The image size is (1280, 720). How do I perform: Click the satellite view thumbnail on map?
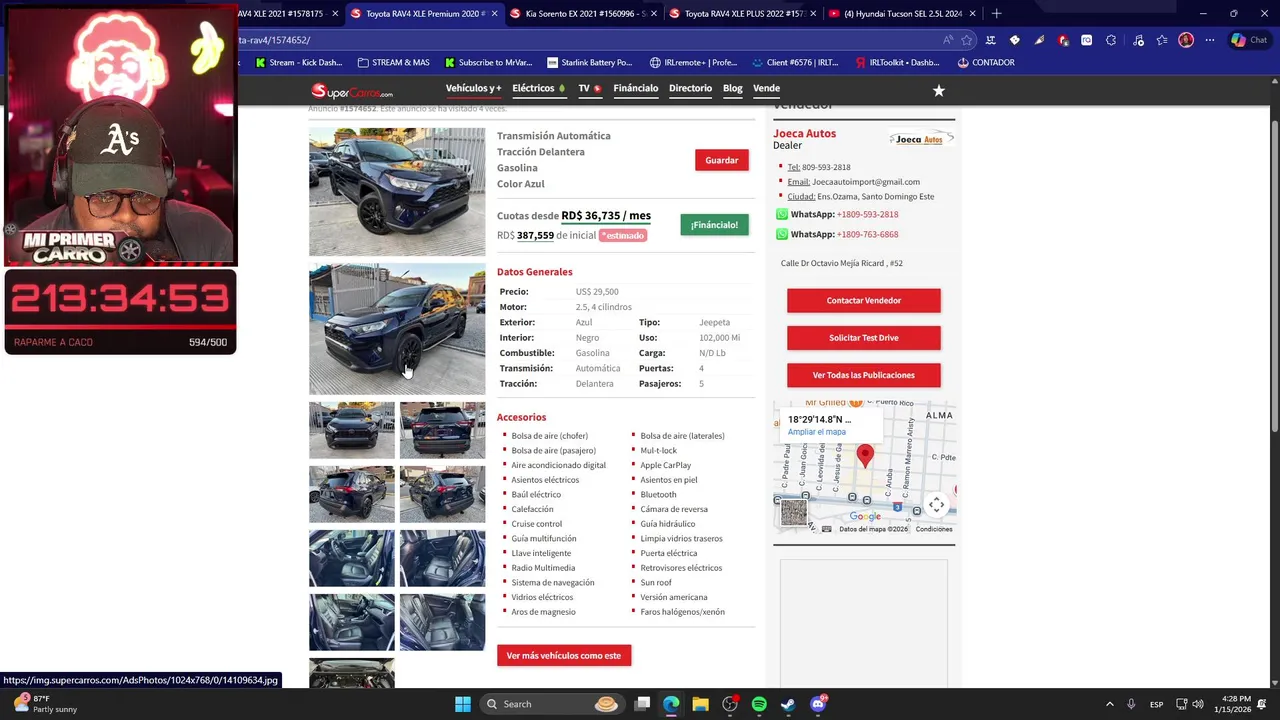[x=793, y=512]
